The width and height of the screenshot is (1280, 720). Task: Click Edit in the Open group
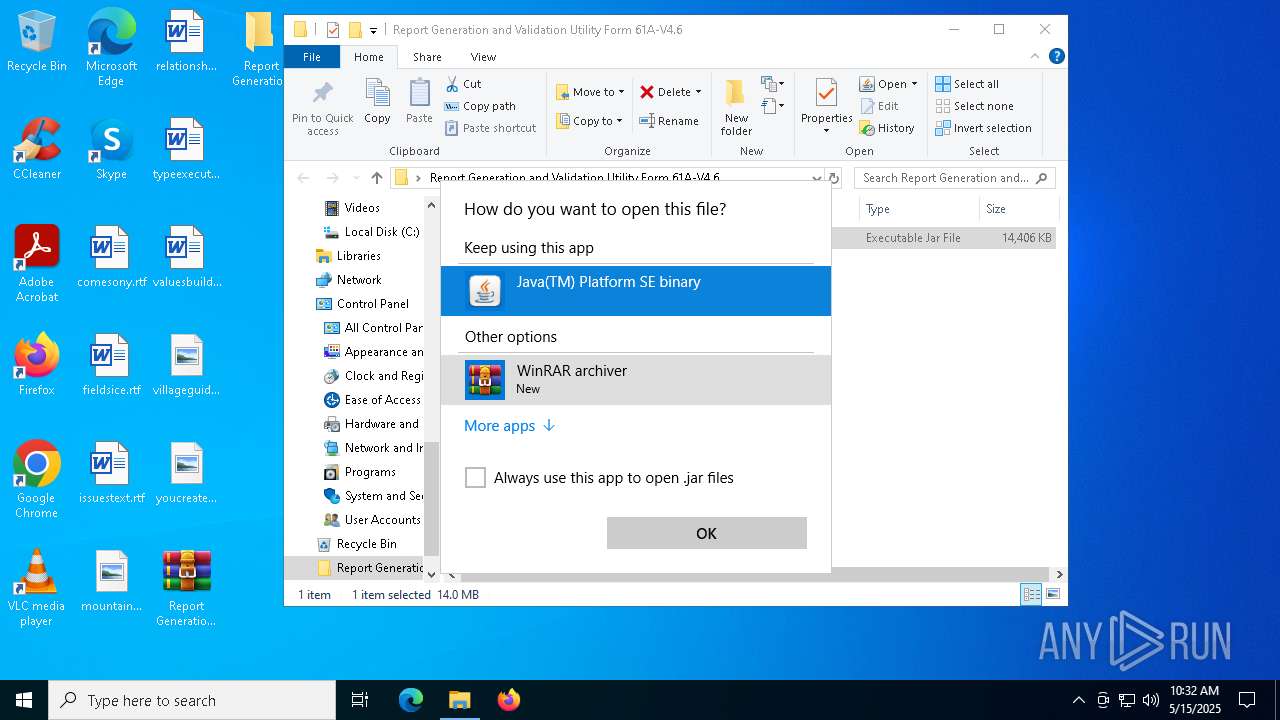click(x=879, y=106)
